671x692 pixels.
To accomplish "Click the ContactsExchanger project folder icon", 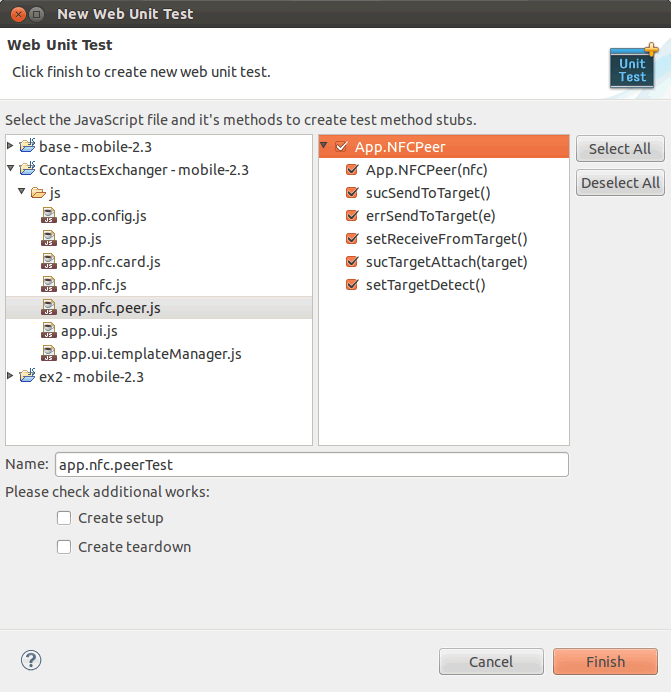I will 27,169.
